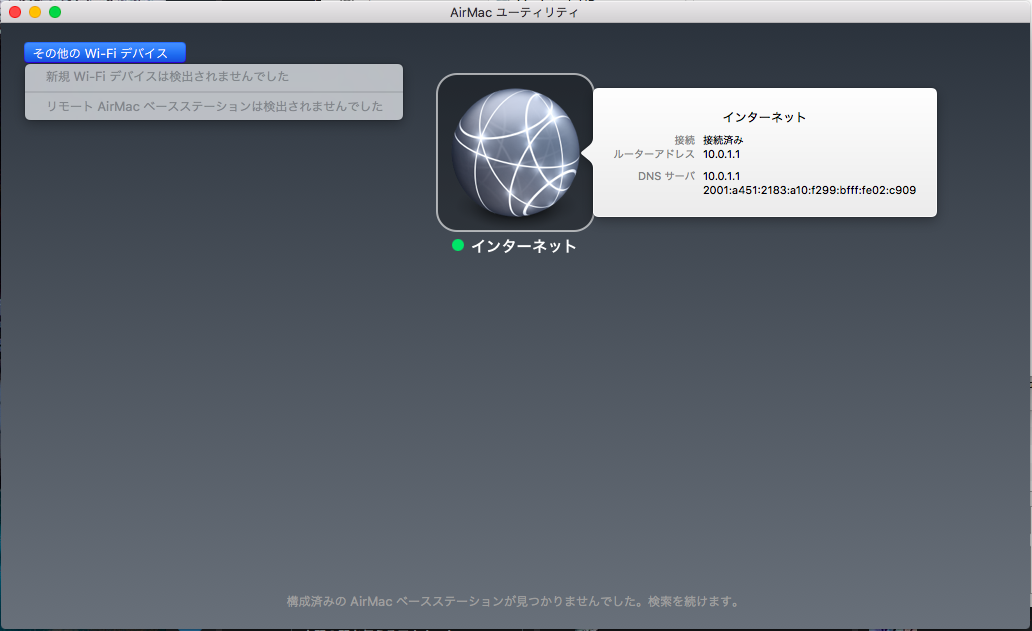This screenshot has width=1032, height=631.
Task: Click the インターネット popover title
Action: [764, 117]
